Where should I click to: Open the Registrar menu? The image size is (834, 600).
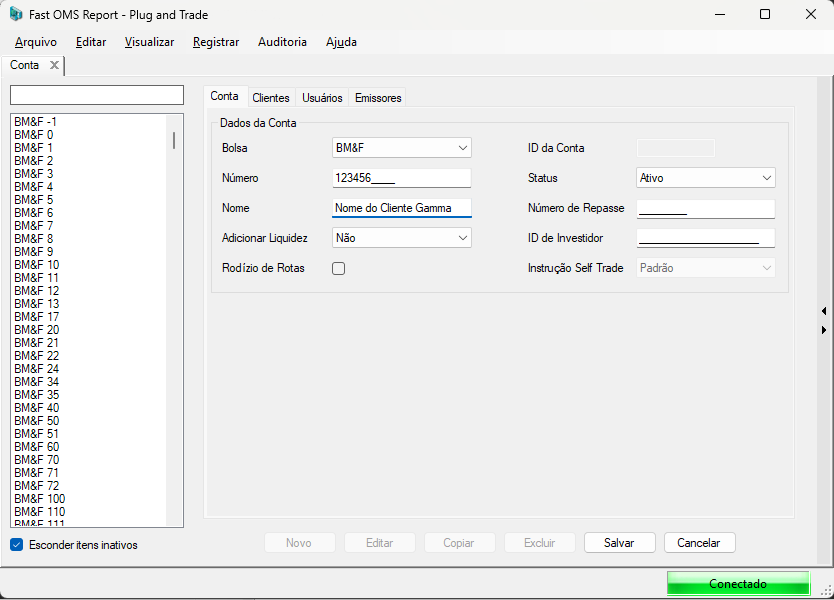[x=216, y=42]
